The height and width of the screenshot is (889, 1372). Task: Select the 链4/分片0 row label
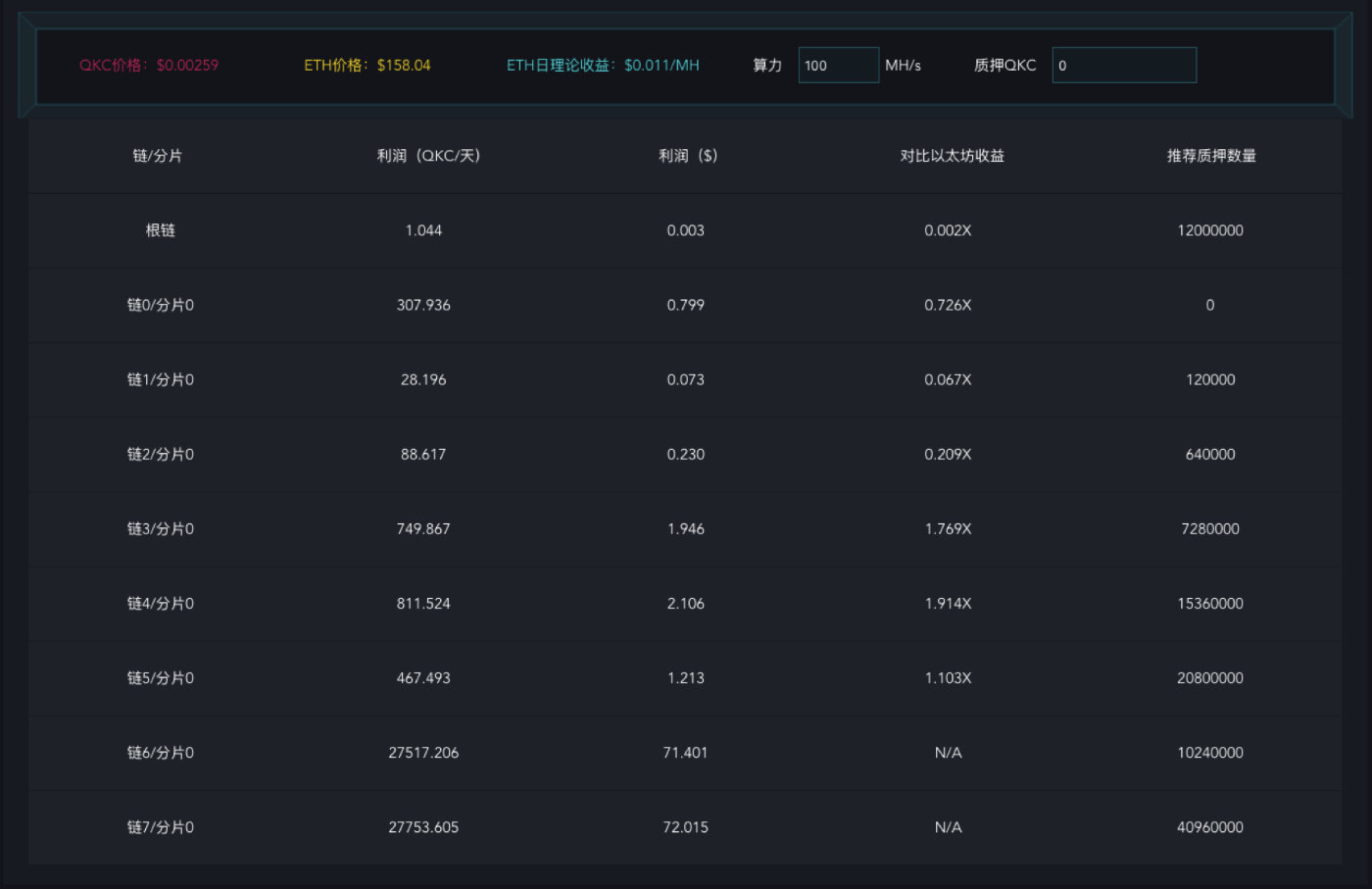161,604
